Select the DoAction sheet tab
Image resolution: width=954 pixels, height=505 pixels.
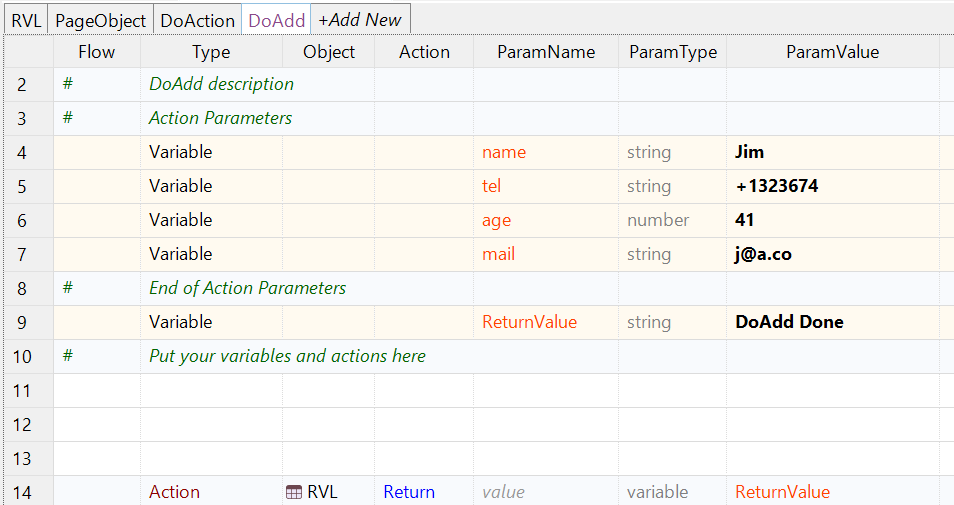pyautogui.click(x=197, y=20)
